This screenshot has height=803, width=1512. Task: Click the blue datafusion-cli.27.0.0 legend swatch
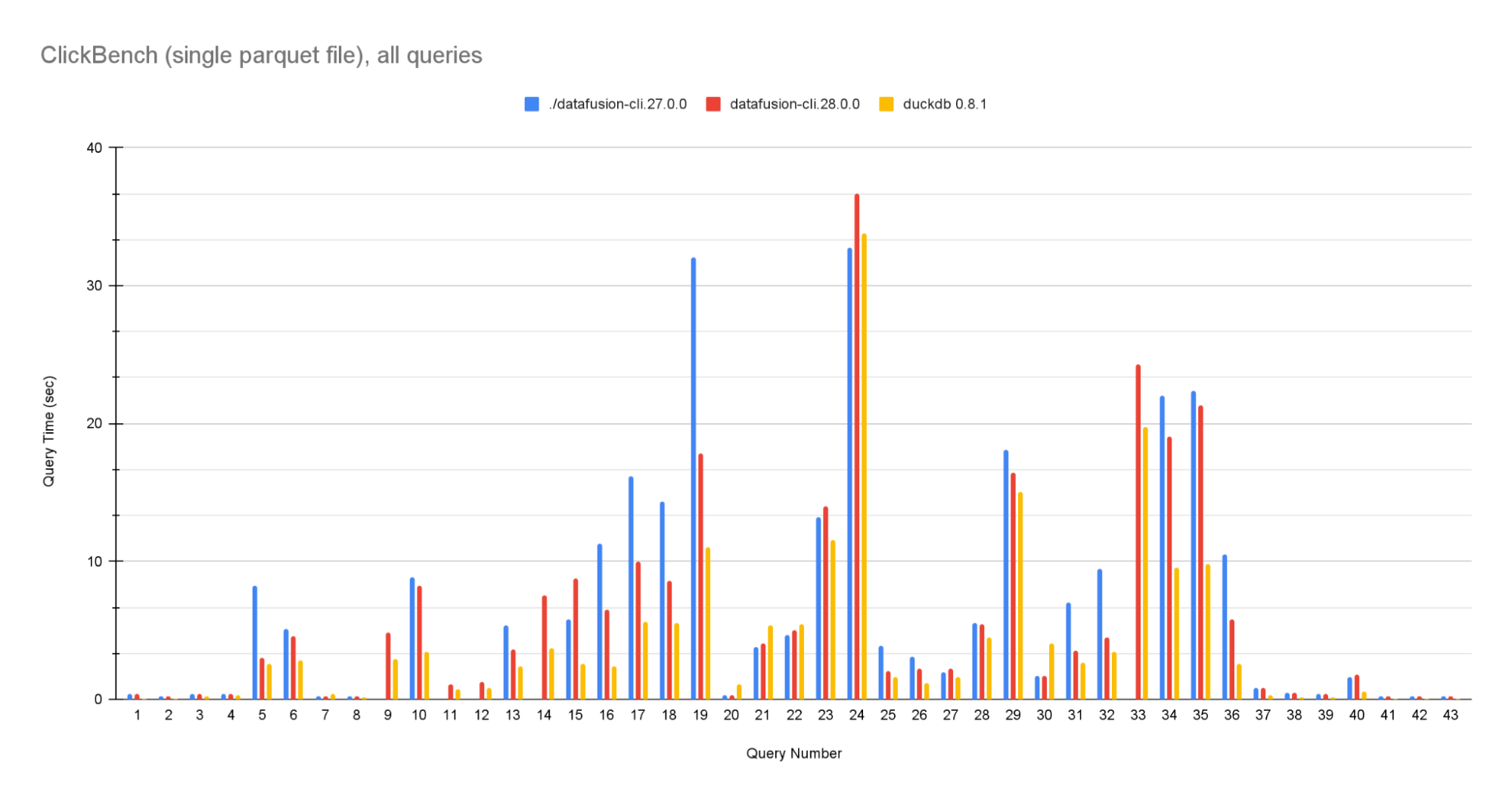pos(532,104)
